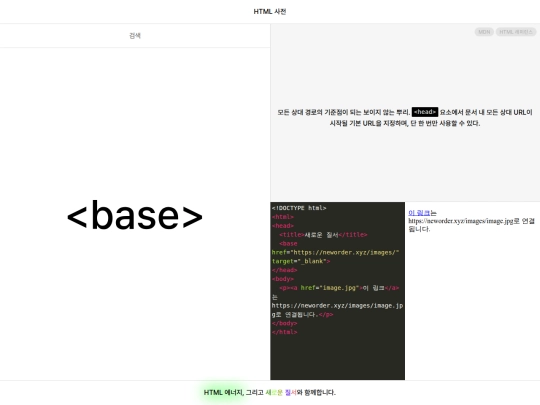Click the highlighted <head> tag in description

[425, 112]
